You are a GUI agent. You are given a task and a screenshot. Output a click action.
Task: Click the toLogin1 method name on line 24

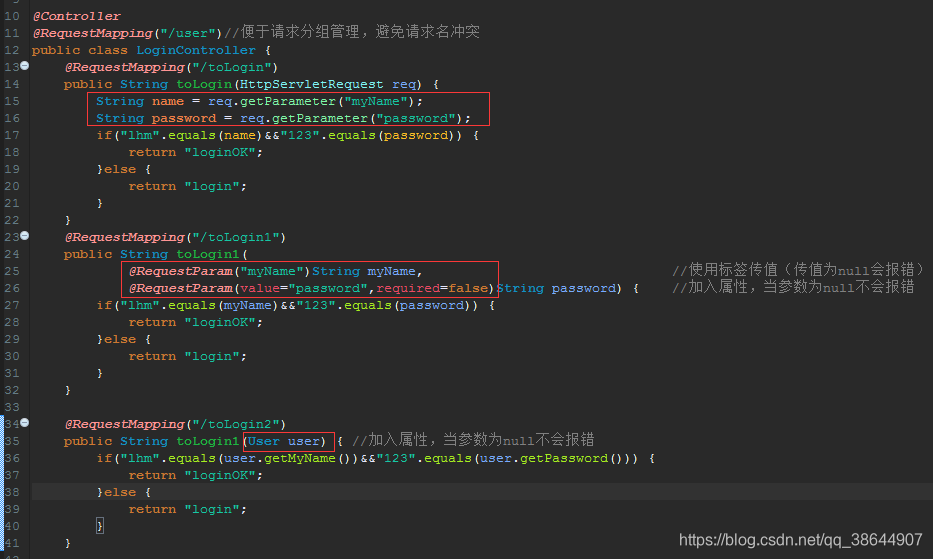pos(208,254)
